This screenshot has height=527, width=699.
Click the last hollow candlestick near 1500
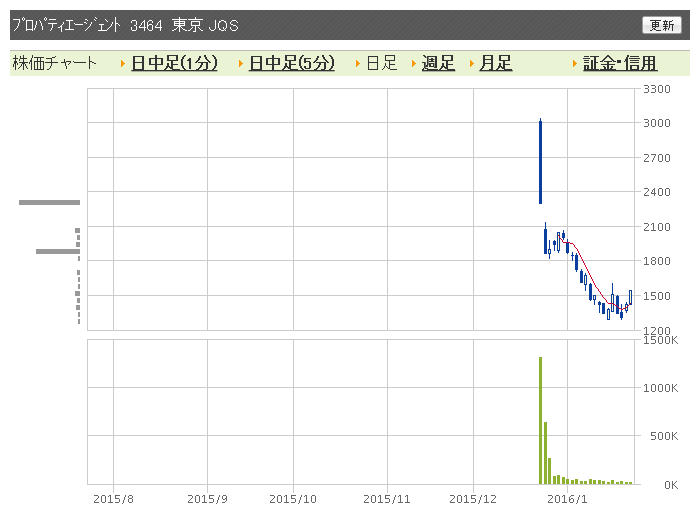coord(630,297)
